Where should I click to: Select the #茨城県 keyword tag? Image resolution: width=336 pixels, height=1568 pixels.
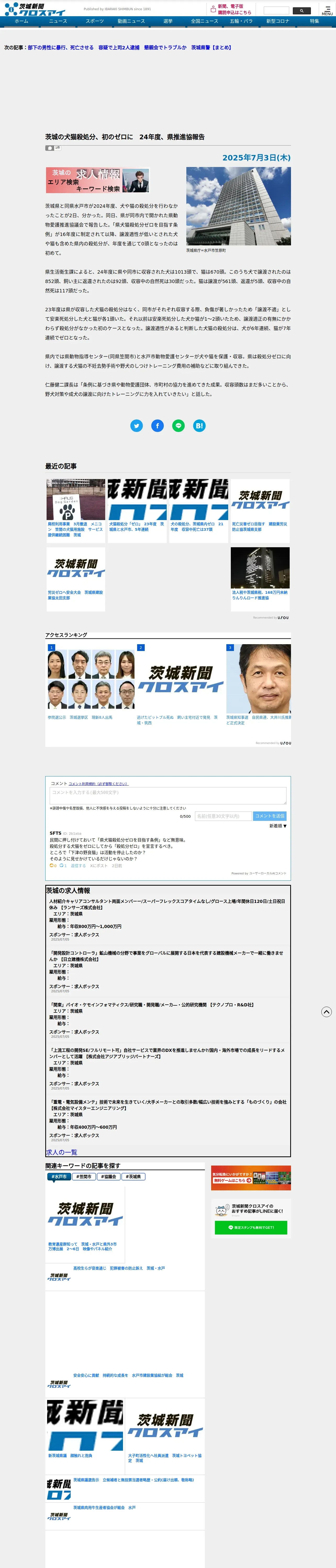tap(133, 1177)
